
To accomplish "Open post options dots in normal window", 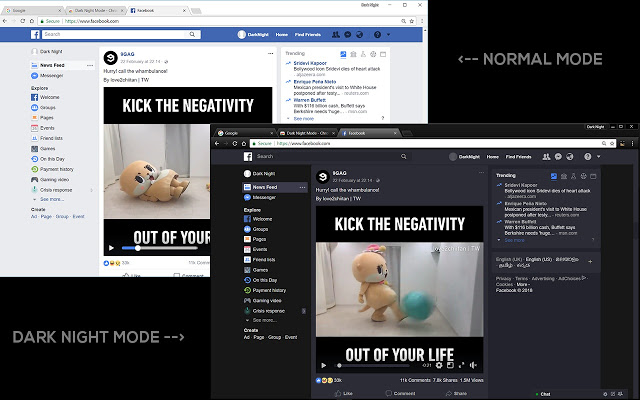I will [271, 53].
